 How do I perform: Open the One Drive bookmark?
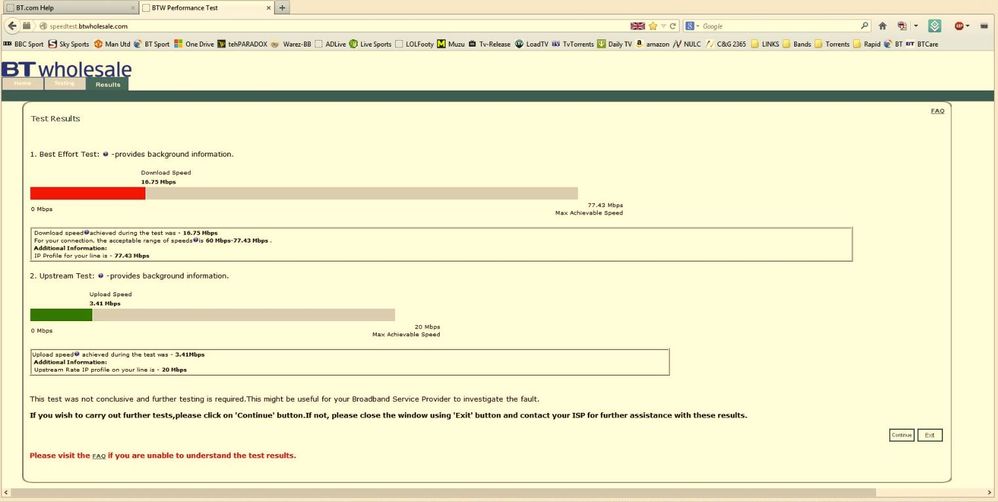[194, 44]
